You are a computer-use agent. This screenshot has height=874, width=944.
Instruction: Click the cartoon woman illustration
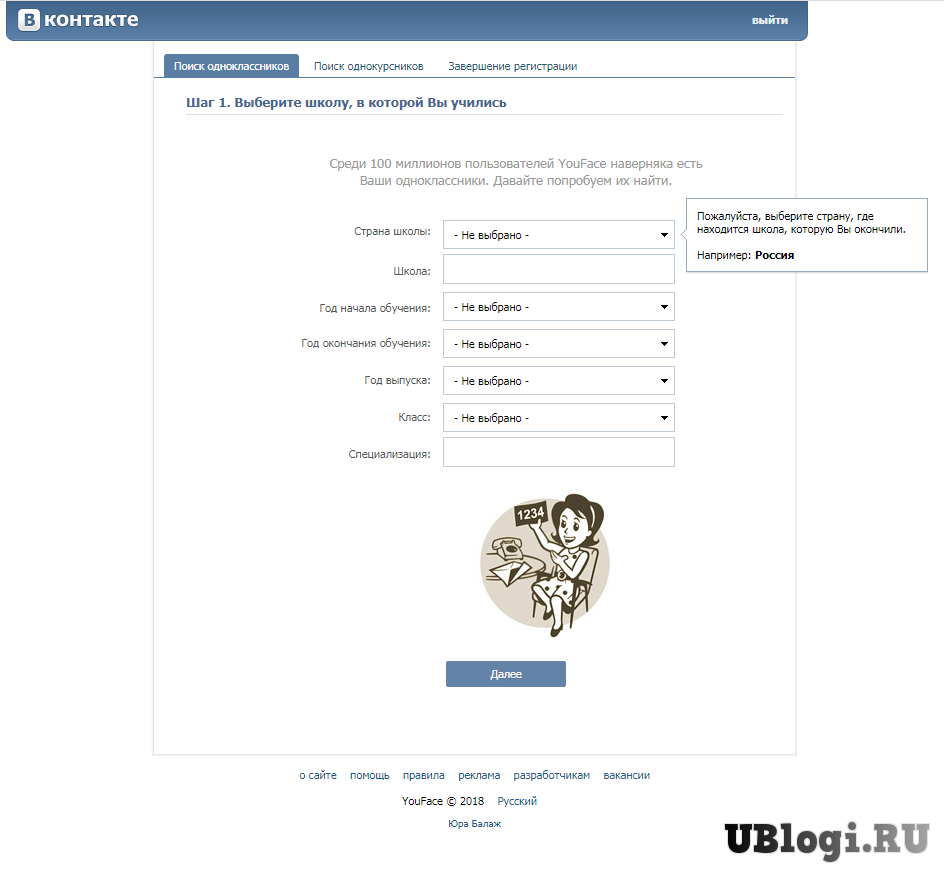pyautogui.click(x=545, y=565)
